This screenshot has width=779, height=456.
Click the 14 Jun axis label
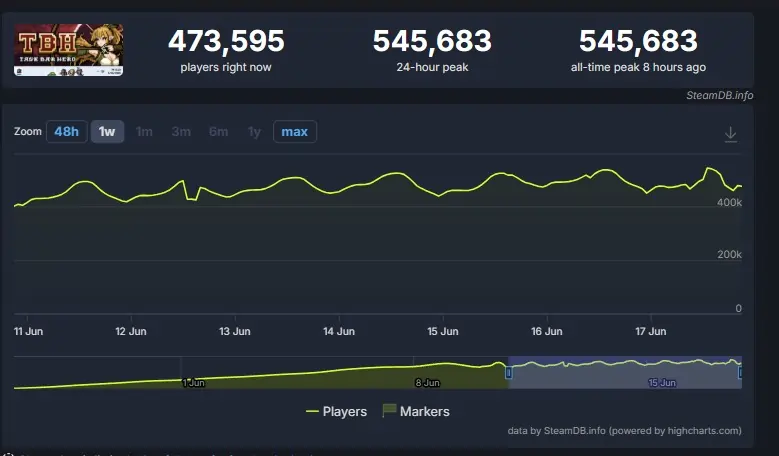[x=339, y=331]
